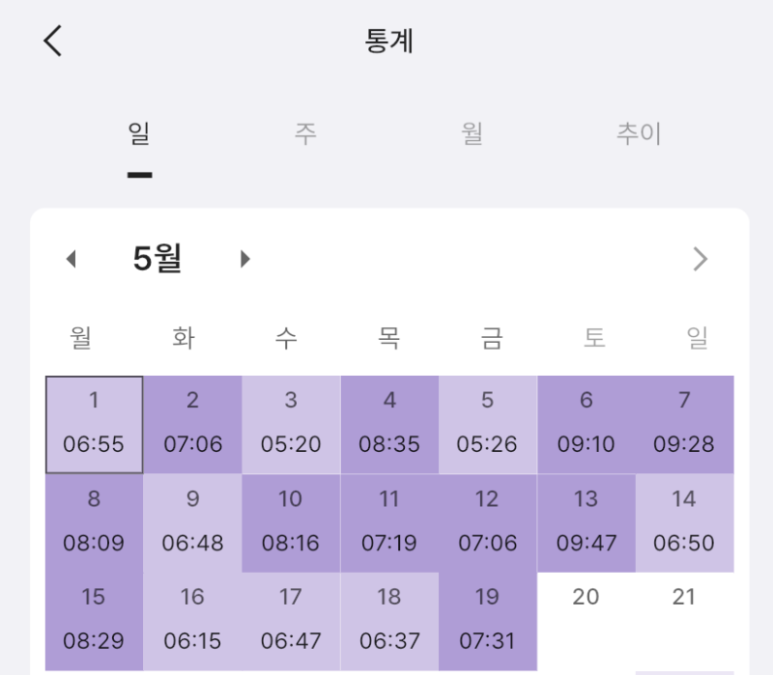Select May 10 cell showing 08:16
This screenshot has width=773, height=675.
click(x=291, y=523)
